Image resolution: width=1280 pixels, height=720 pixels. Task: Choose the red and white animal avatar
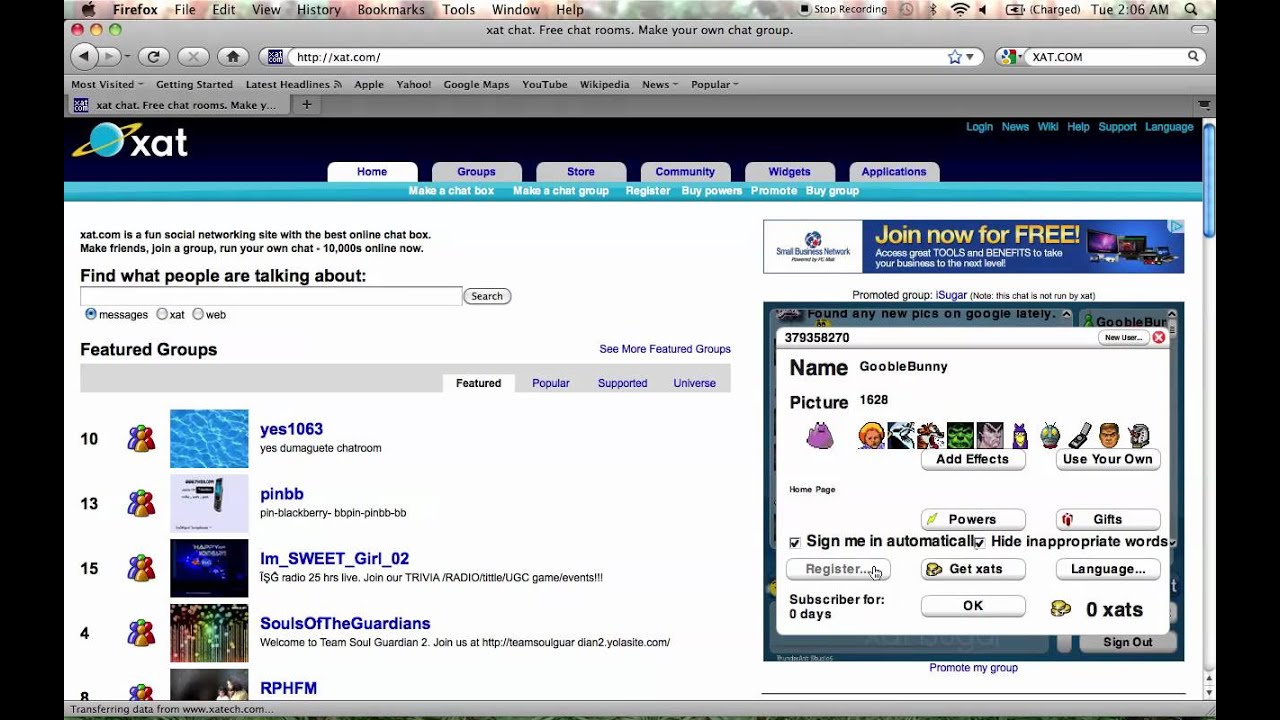(x=930, y=436)
